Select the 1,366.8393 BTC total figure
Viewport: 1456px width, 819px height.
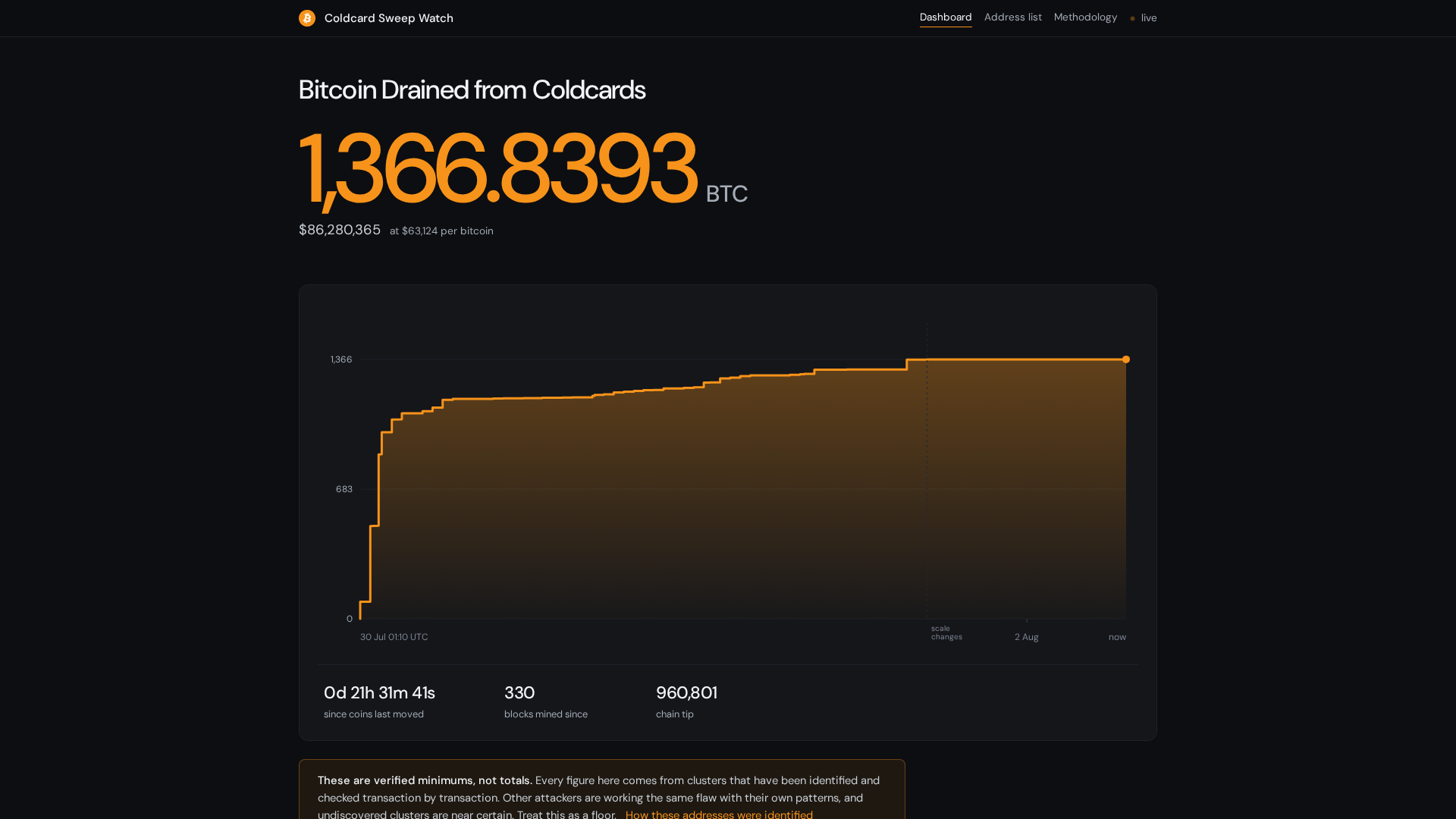coord(497,168)
